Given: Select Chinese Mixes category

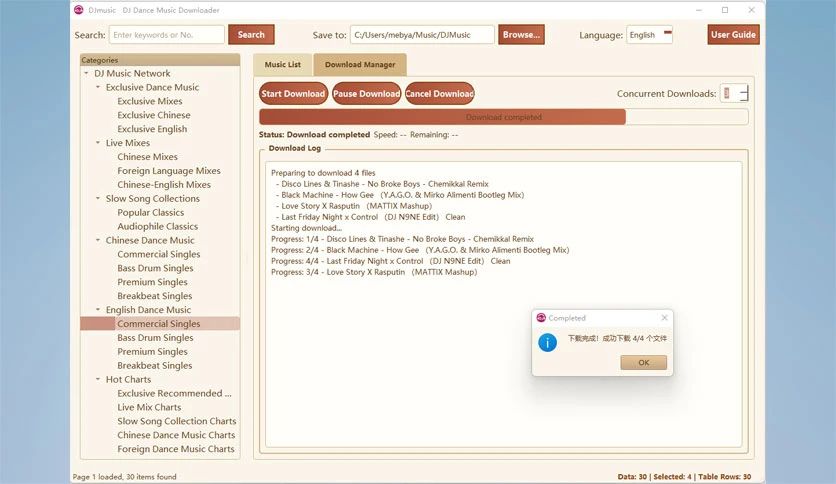Looking at the screenshot, I should pos(147,157).
